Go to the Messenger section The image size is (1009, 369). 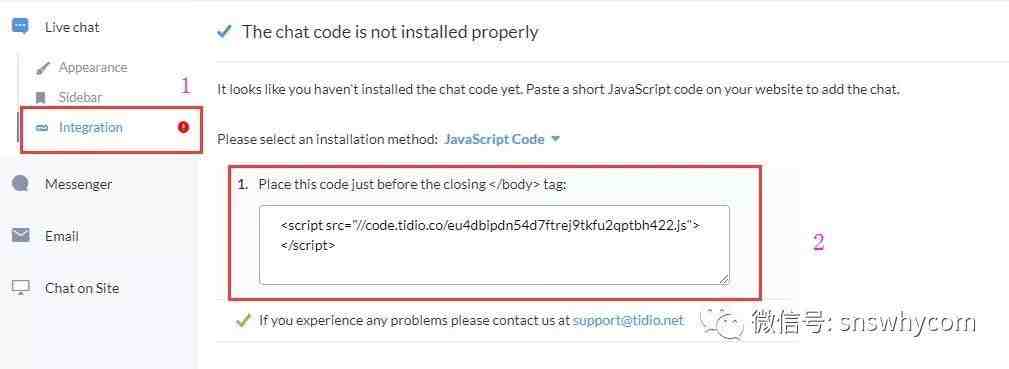pyautogui.click(x=79, y=184)
